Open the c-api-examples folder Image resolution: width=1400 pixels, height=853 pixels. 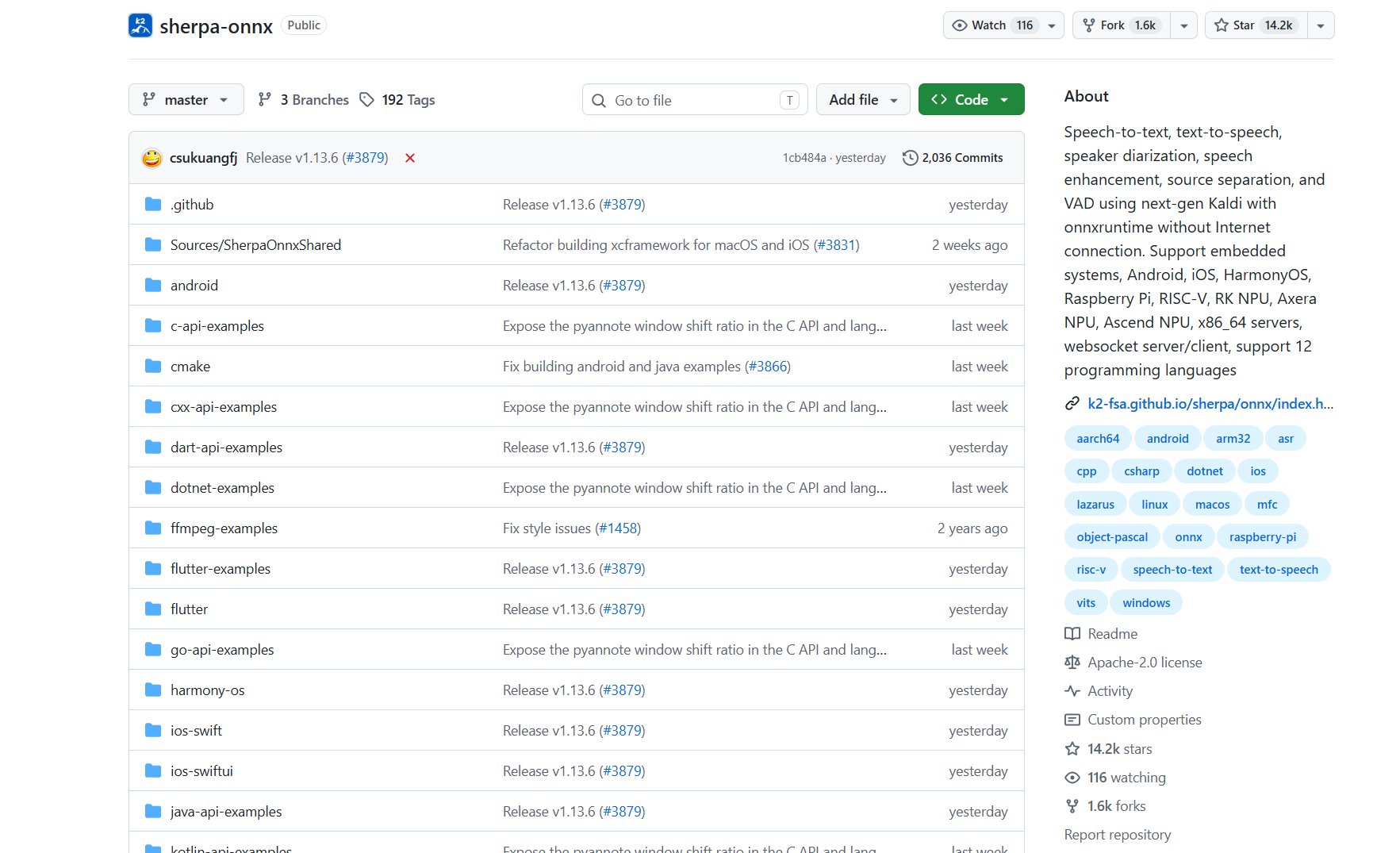coord(217,326)
